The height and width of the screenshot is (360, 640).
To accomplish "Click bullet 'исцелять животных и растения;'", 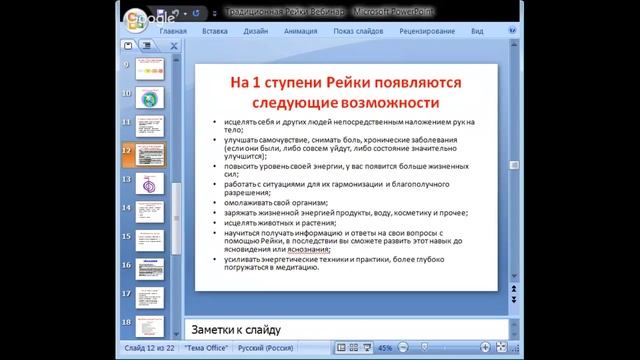I will 280,223.
